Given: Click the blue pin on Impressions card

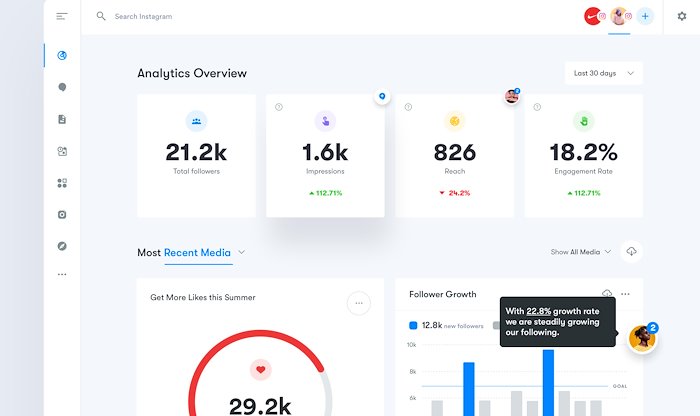Looking at the screenshot, I should 382,96.
